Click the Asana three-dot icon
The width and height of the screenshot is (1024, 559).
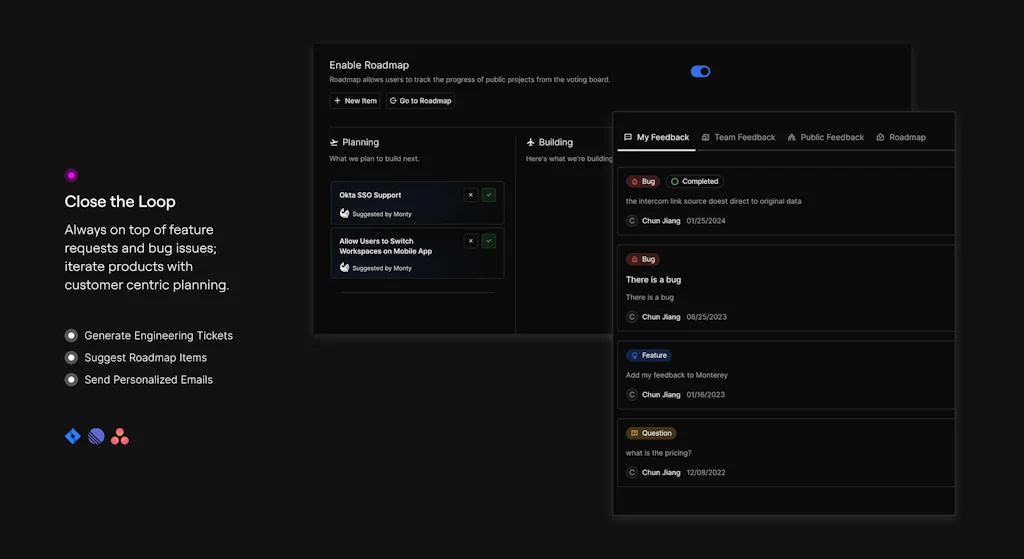[x=120, y=436]
